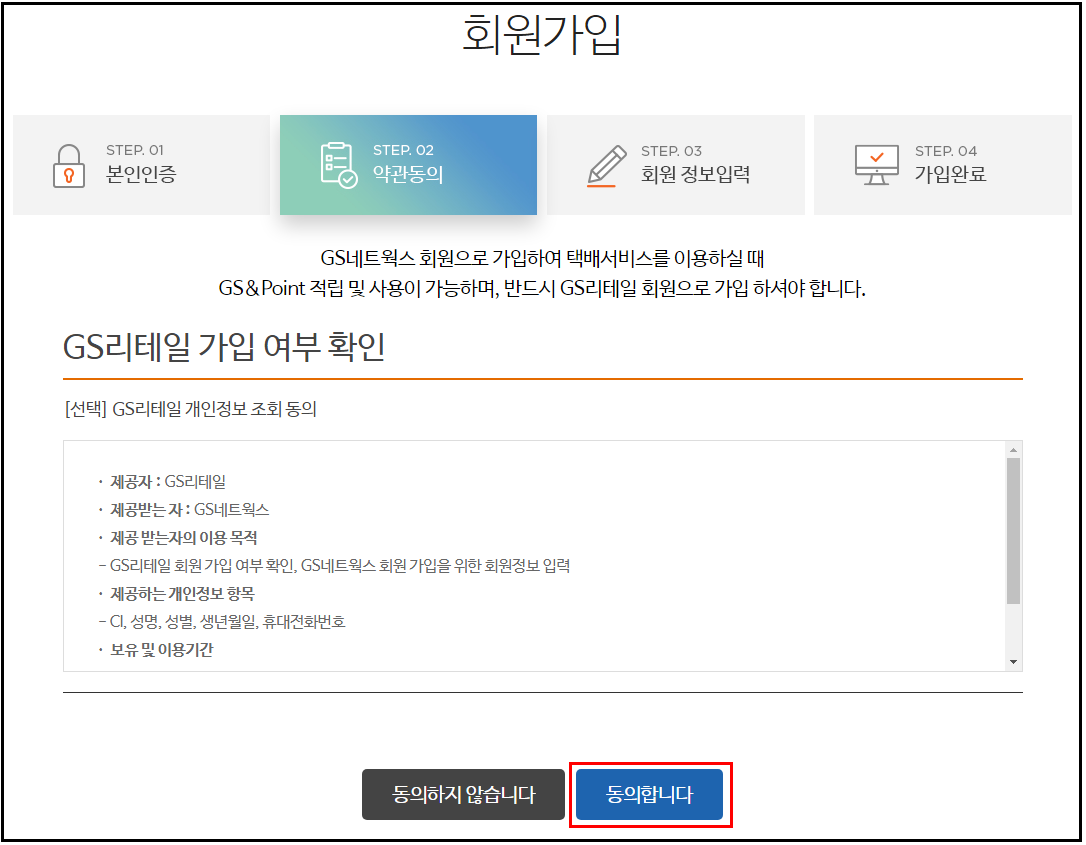Select the highlighted STEP 02 약관동의 panel

click(408, 164)
